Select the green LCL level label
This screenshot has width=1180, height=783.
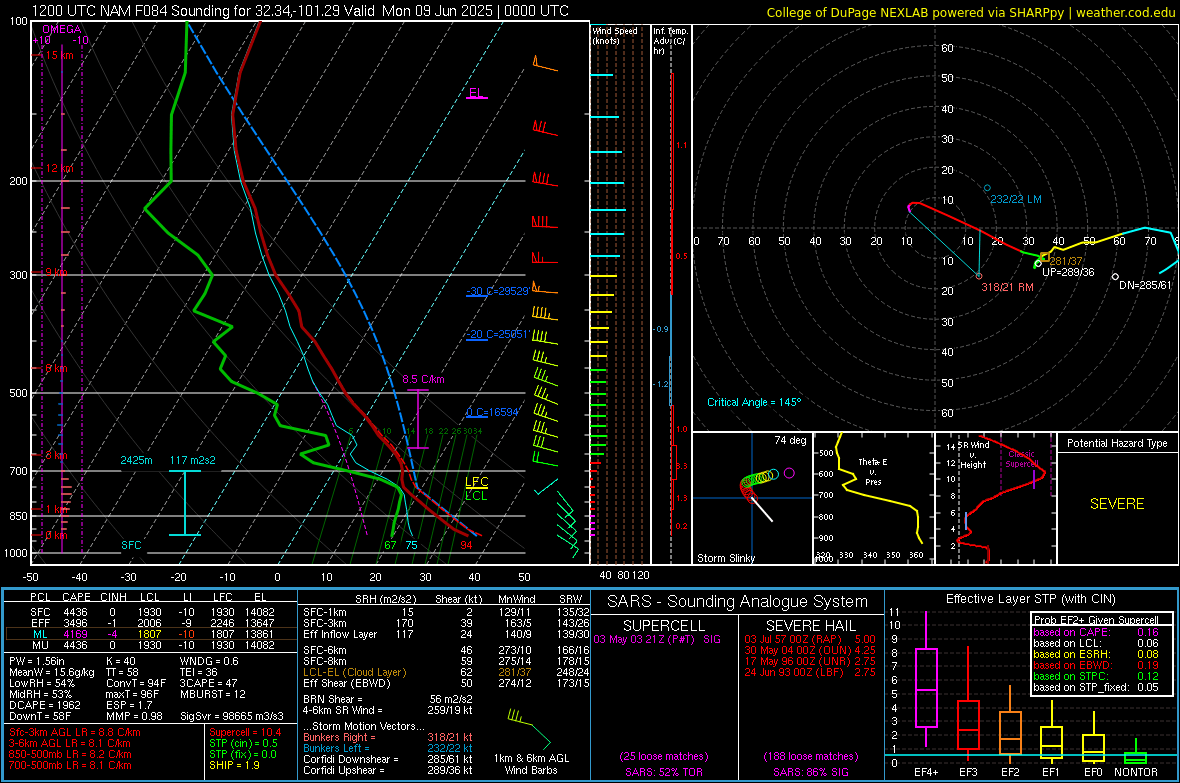click(476, 495)
